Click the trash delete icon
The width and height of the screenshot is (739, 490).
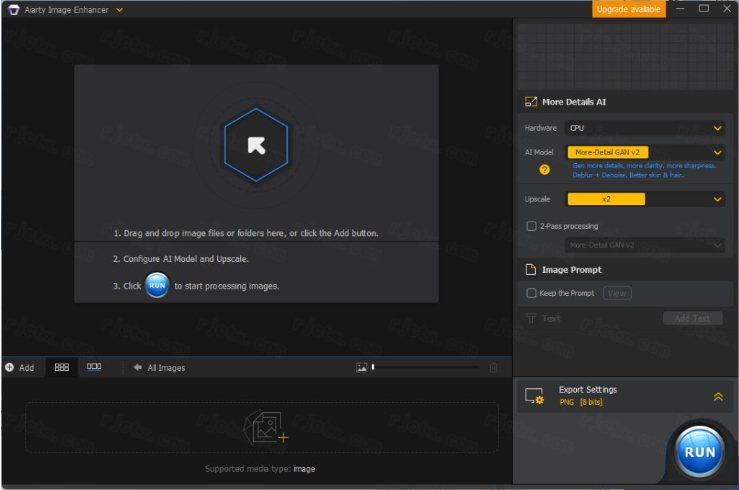coord(493,367)
